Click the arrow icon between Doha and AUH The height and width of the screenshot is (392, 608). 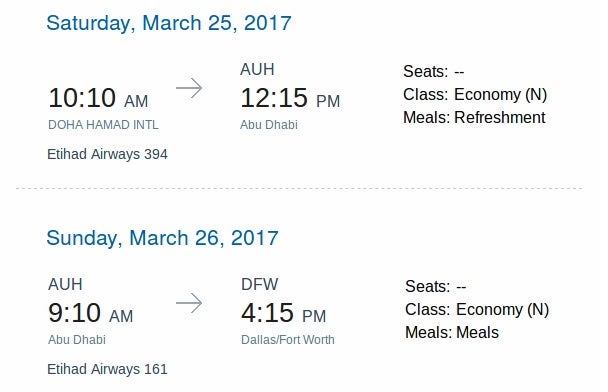coord(189,88)
